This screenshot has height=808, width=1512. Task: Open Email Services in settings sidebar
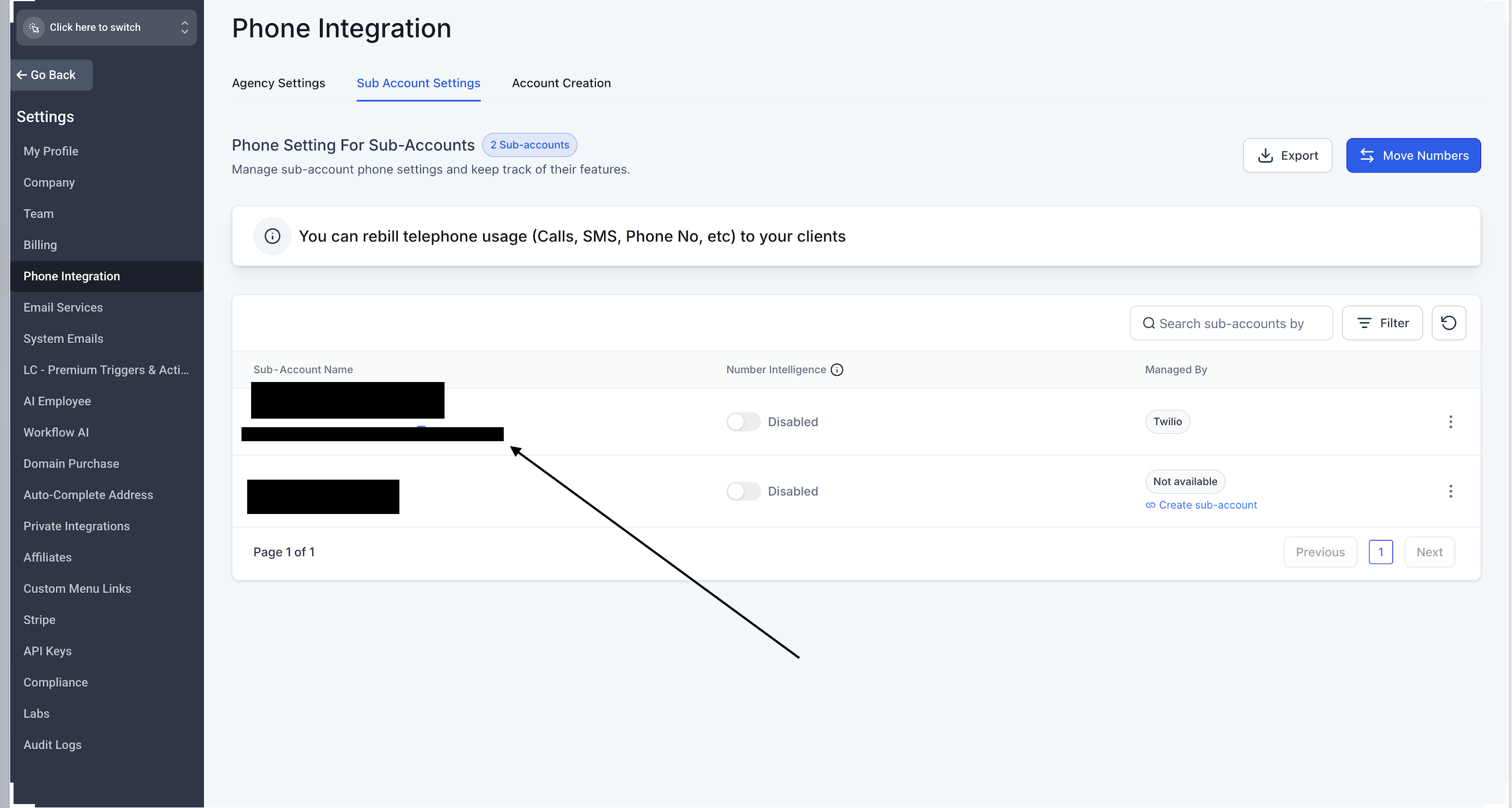tap(63, 308)
